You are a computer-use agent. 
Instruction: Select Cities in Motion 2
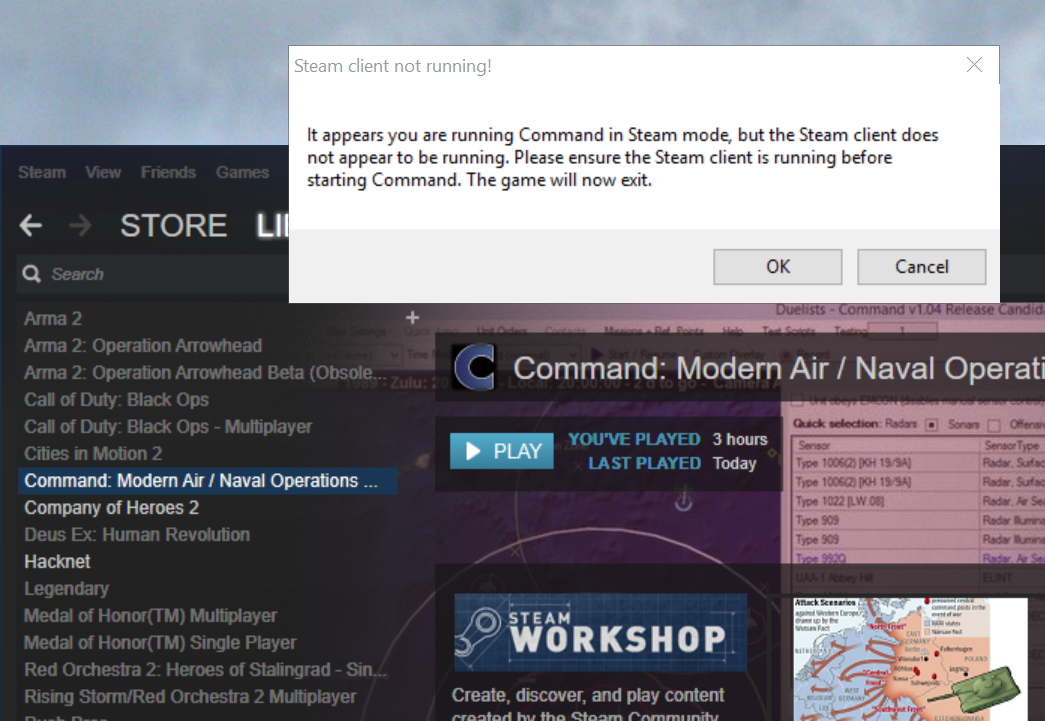click(93, 453)
